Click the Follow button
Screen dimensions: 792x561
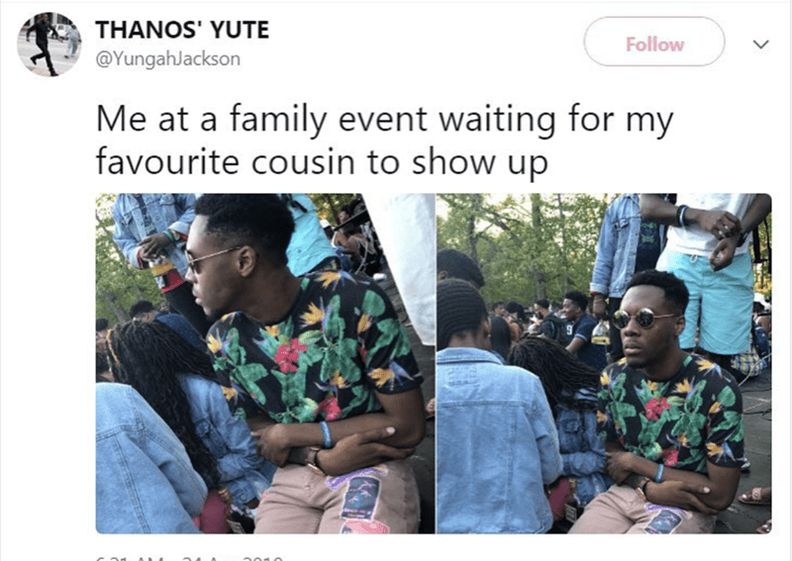[654, 42]
